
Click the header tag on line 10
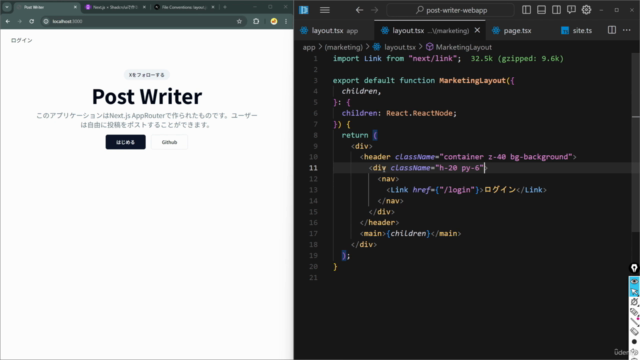click(377, 157)
